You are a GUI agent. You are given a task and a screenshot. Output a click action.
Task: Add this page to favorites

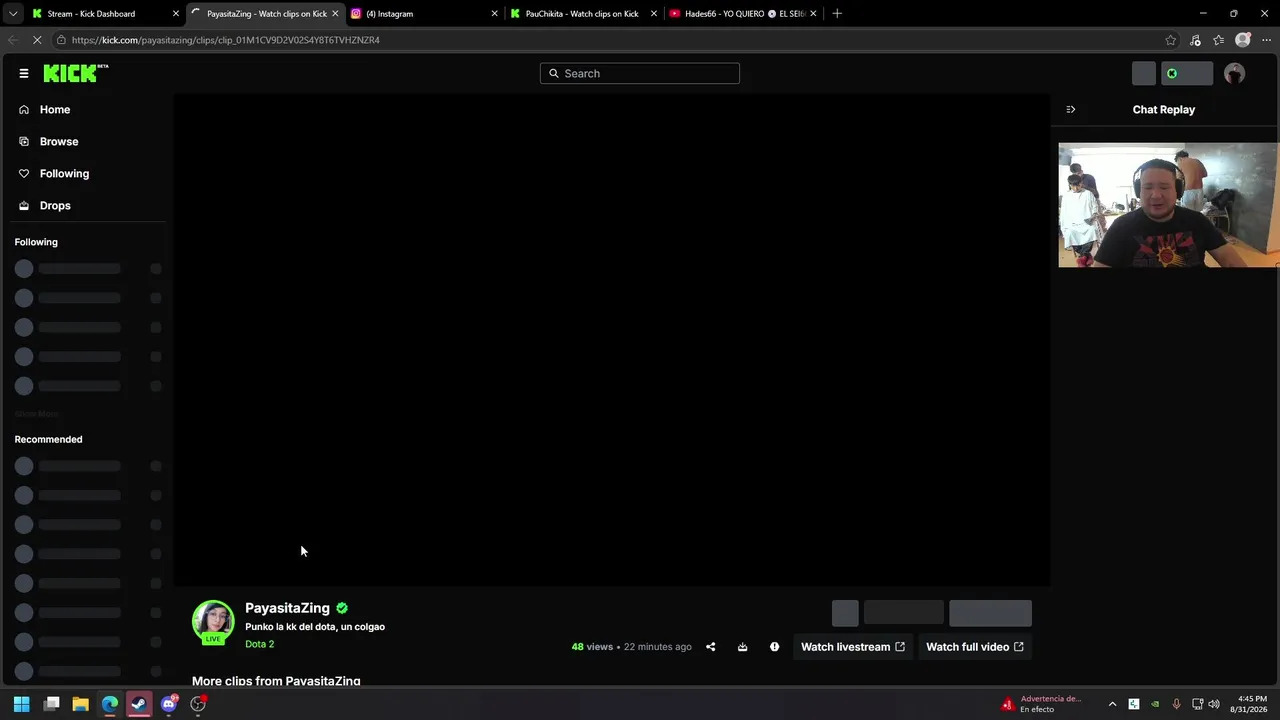[1171, 40]
